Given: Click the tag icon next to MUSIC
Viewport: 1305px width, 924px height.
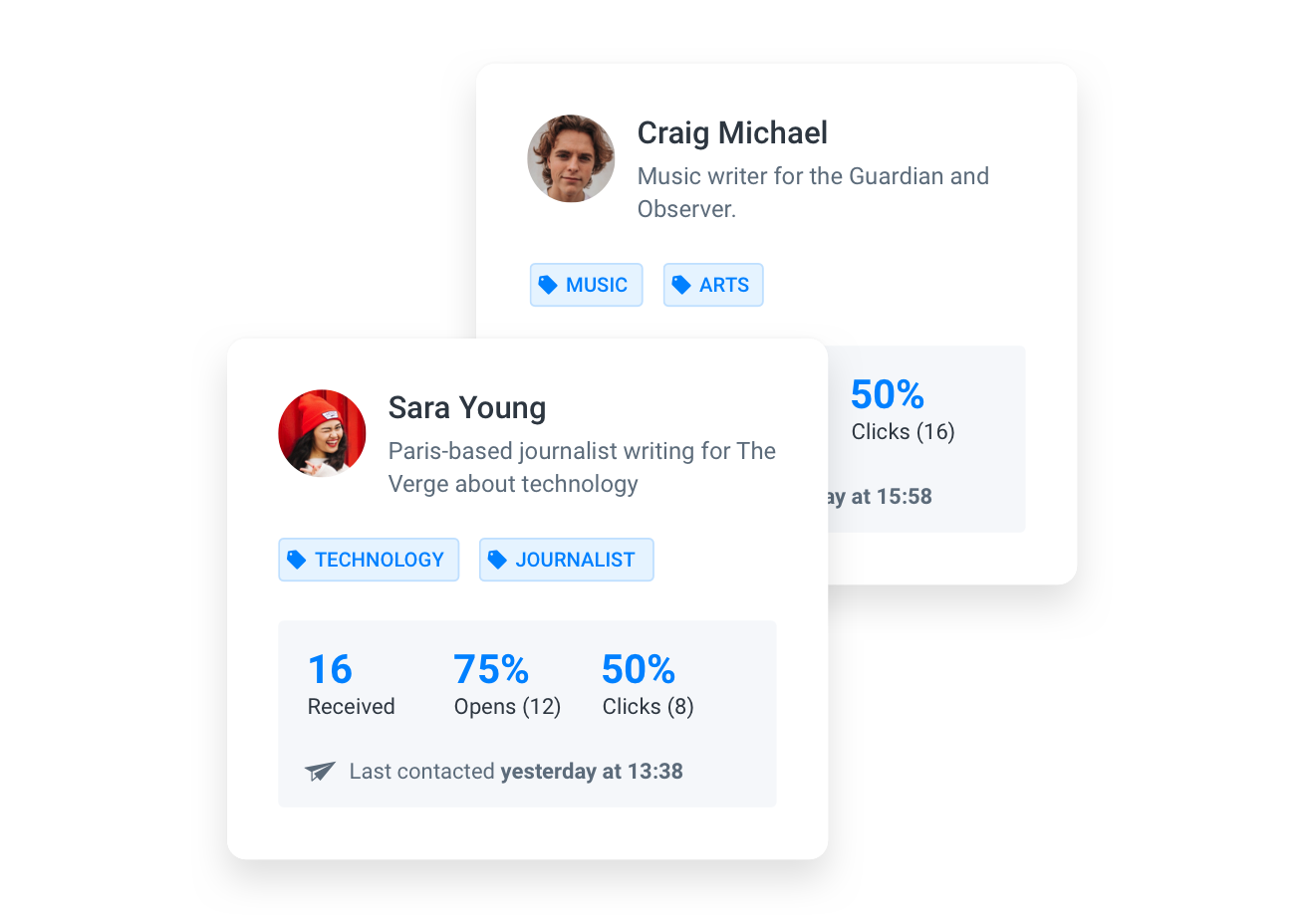Looking at the screenshot, I should tap(548, 285).
